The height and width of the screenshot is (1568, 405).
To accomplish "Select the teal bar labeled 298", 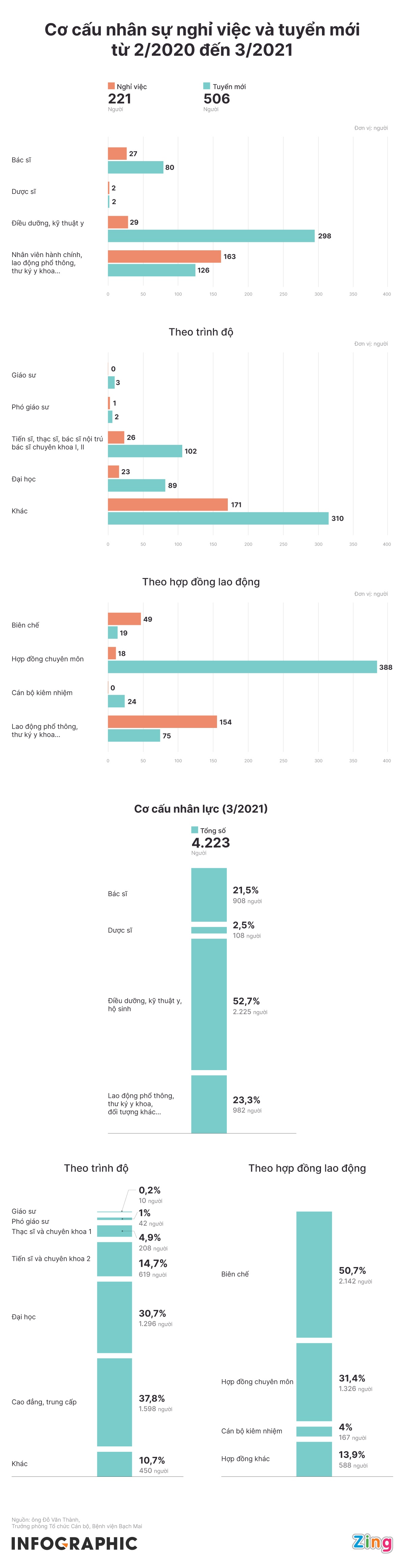I will pos(211,236).
